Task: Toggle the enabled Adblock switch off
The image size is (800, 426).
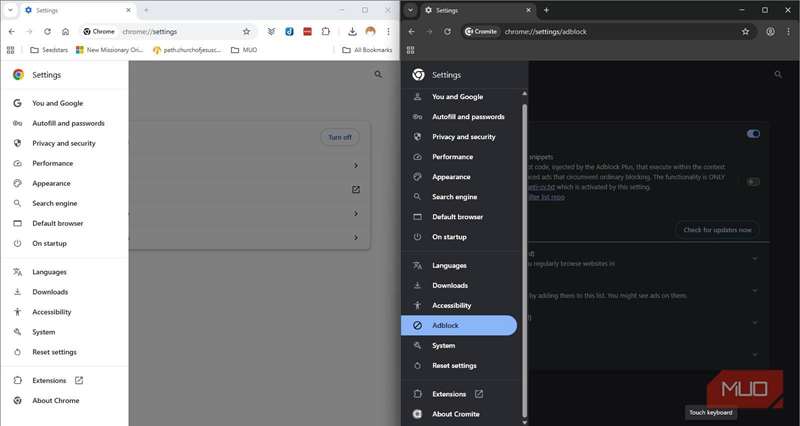Action: 753,133
